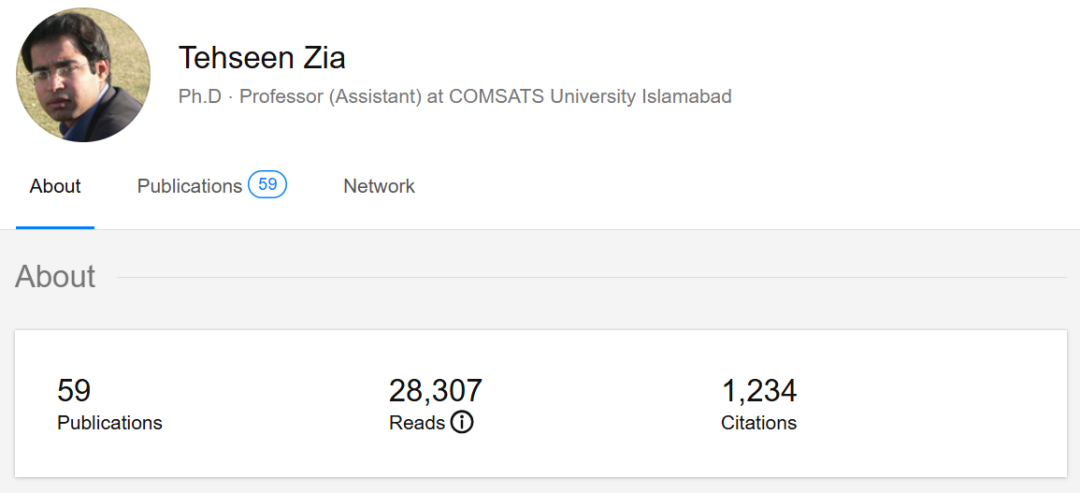The height and width of the screenshot is (493, 1080).
Task: Click COMSATS University Islamabad in the subtitle
Action: click(x=590, y=97)
